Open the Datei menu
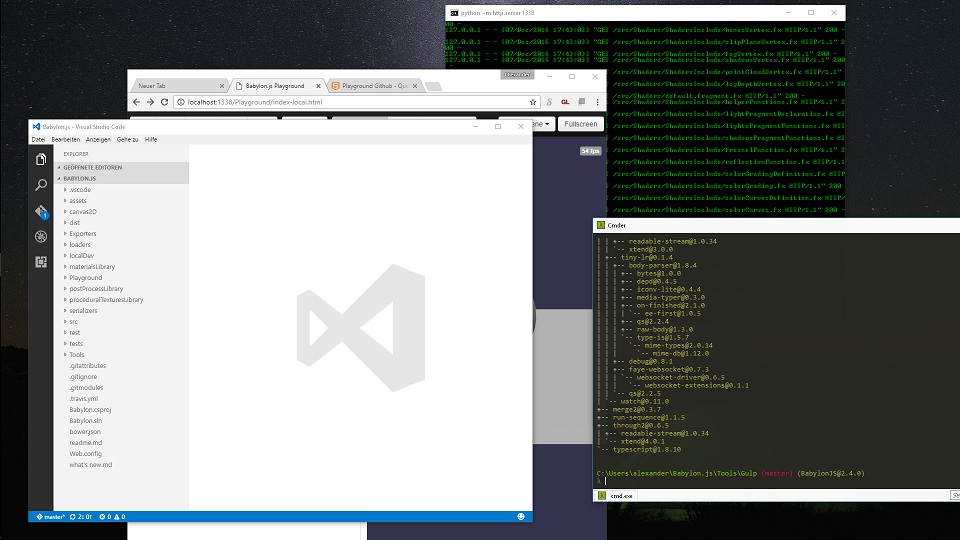 38,139
